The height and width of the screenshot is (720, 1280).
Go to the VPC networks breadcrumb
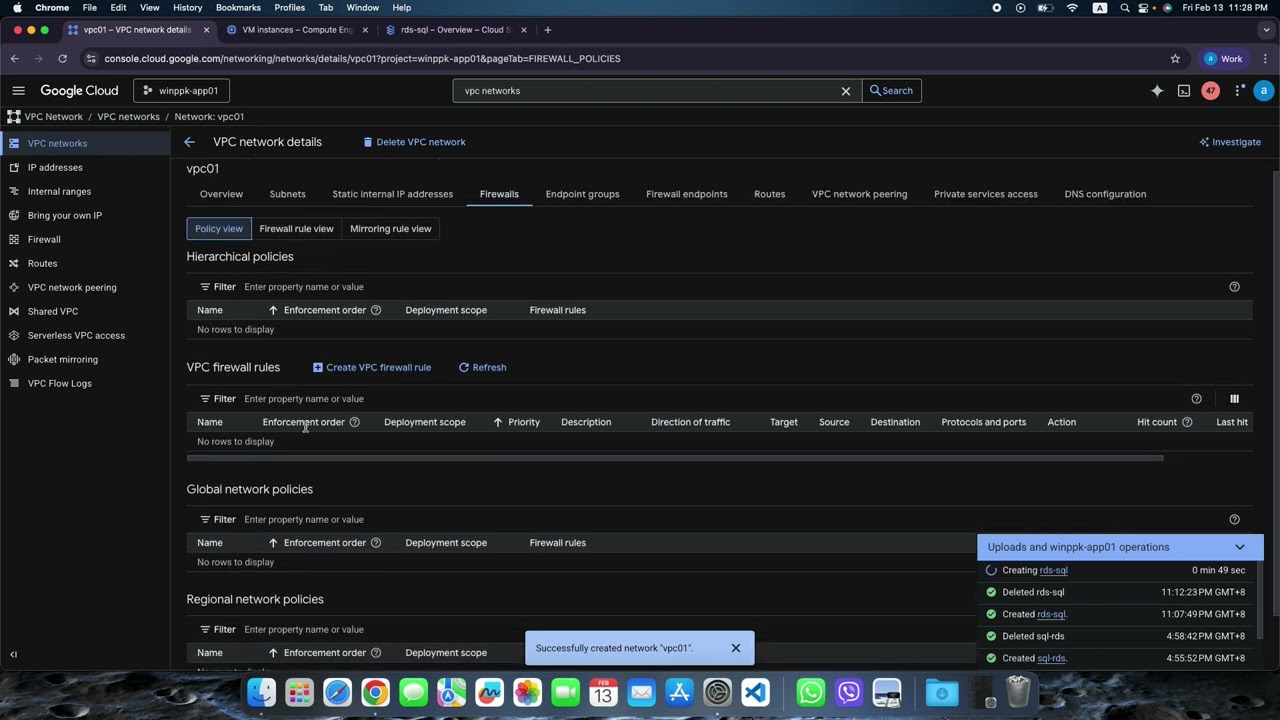pos(129,117)
